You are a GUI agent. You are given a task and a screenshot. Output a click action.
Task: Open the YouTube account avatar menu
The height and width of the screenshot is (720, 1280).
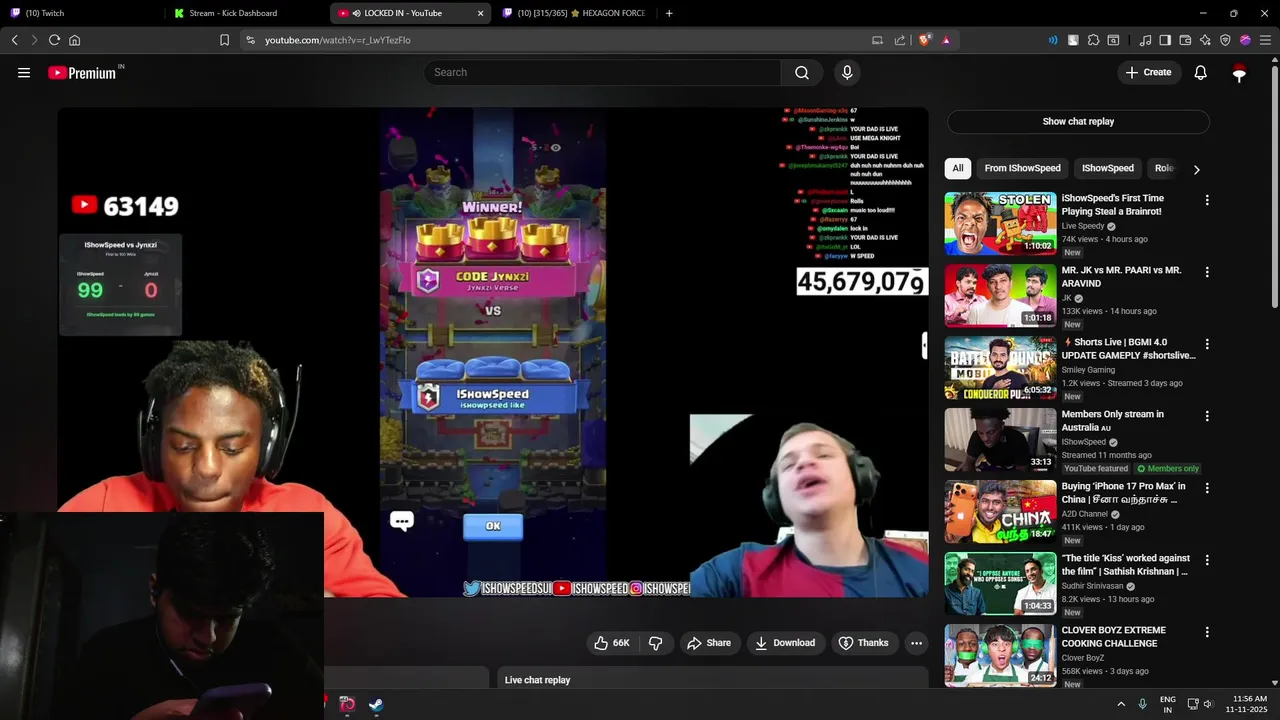(1239, 72)
